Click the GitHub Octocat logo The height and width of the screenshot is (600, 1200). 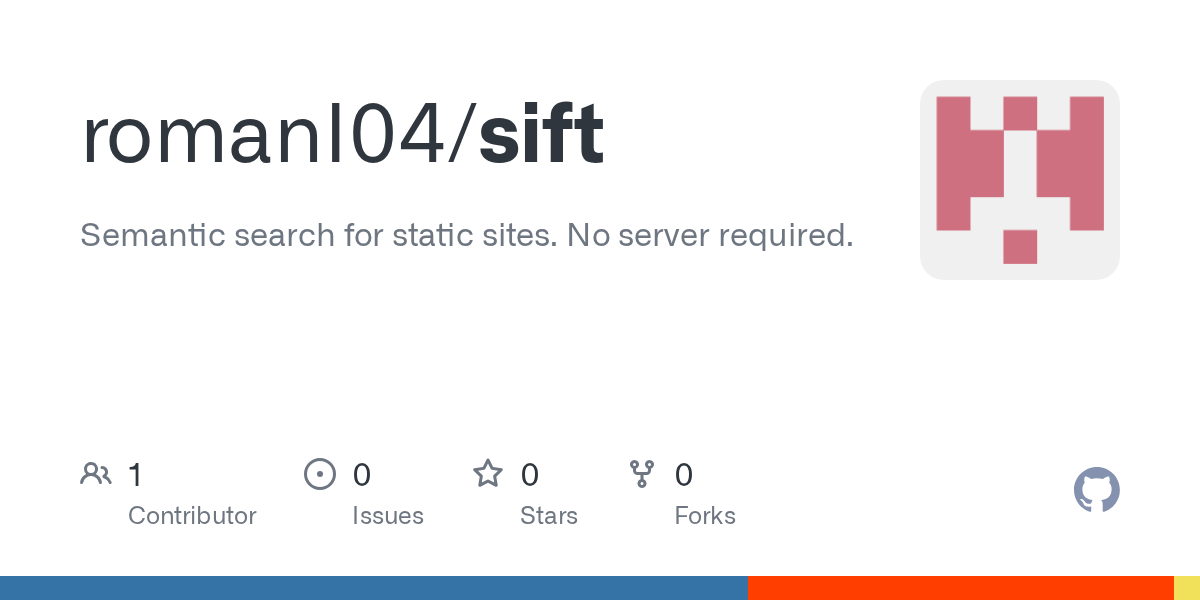point(1096,490)
